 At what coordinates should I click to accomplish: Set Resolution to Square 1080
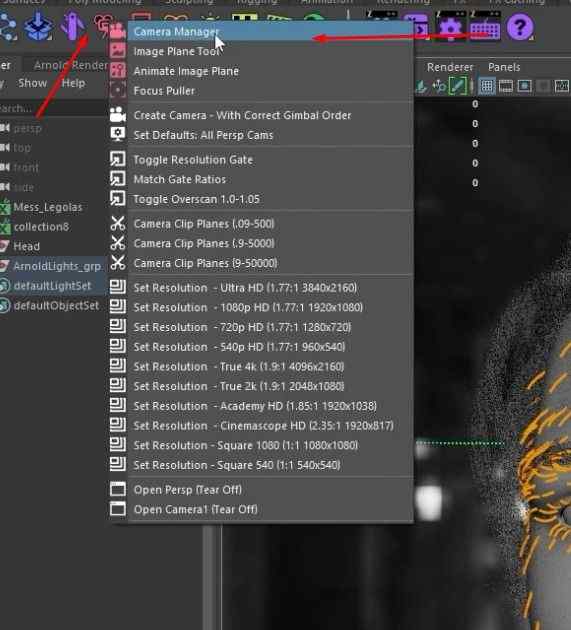tap(261, 445)
